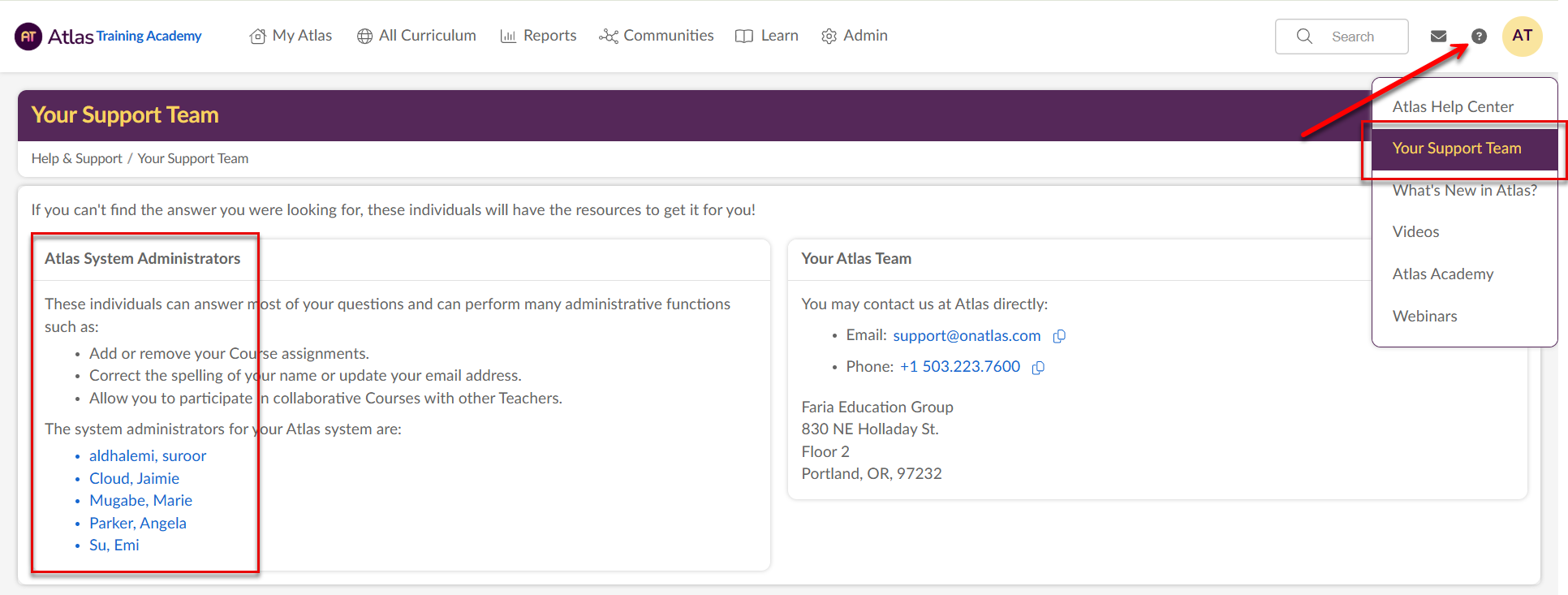
Task: Copy the support email address icon
Action: click(x=1059, y=336)
